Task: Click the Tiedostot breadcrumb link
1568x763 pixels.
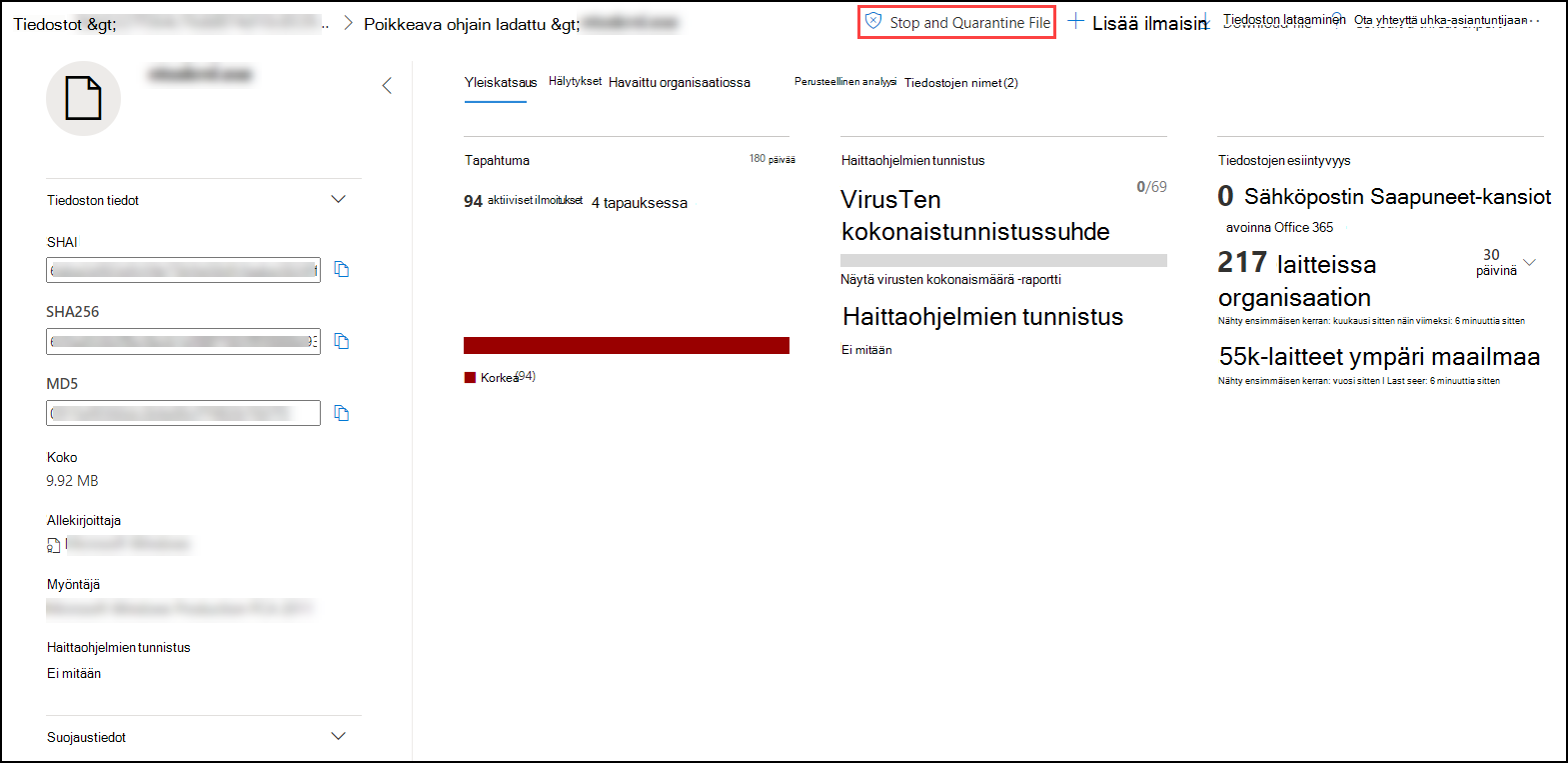Action: pyautogui.click(x=65, y=24)
